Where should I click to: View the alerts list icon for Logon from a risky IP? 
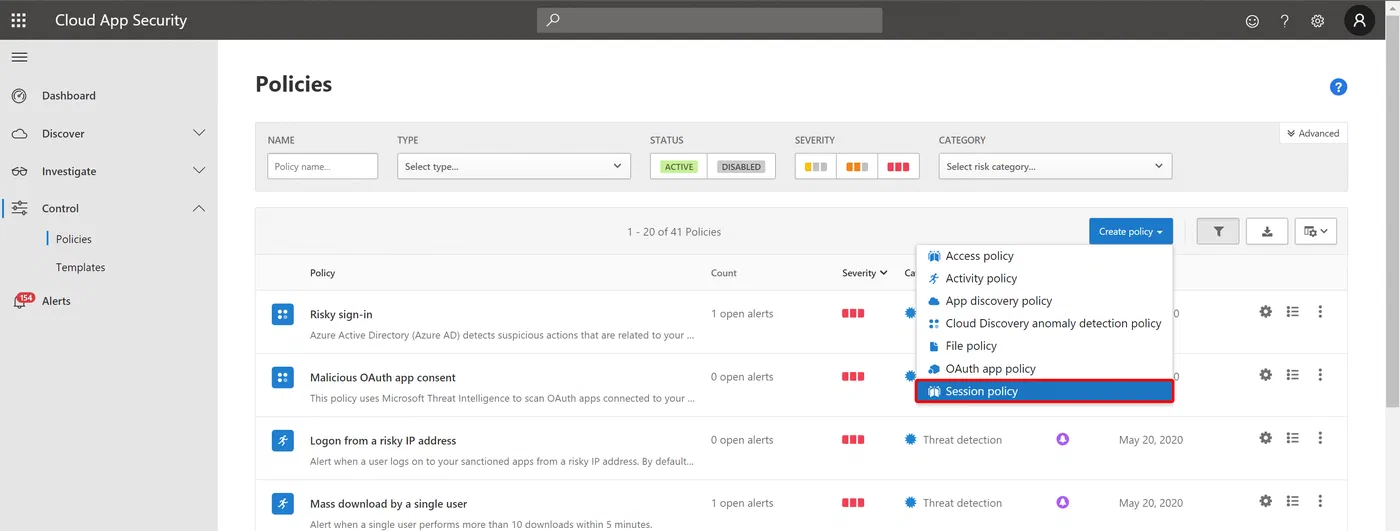pos(1293,438)
